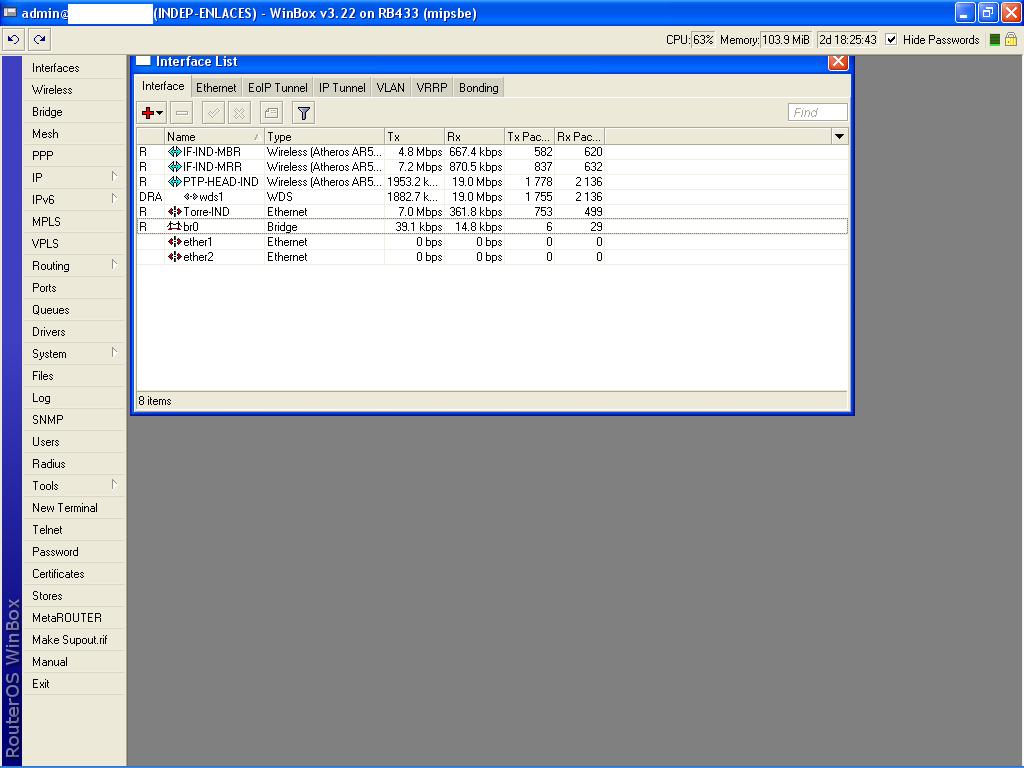Expand the System submenu

tap(114, 353)
